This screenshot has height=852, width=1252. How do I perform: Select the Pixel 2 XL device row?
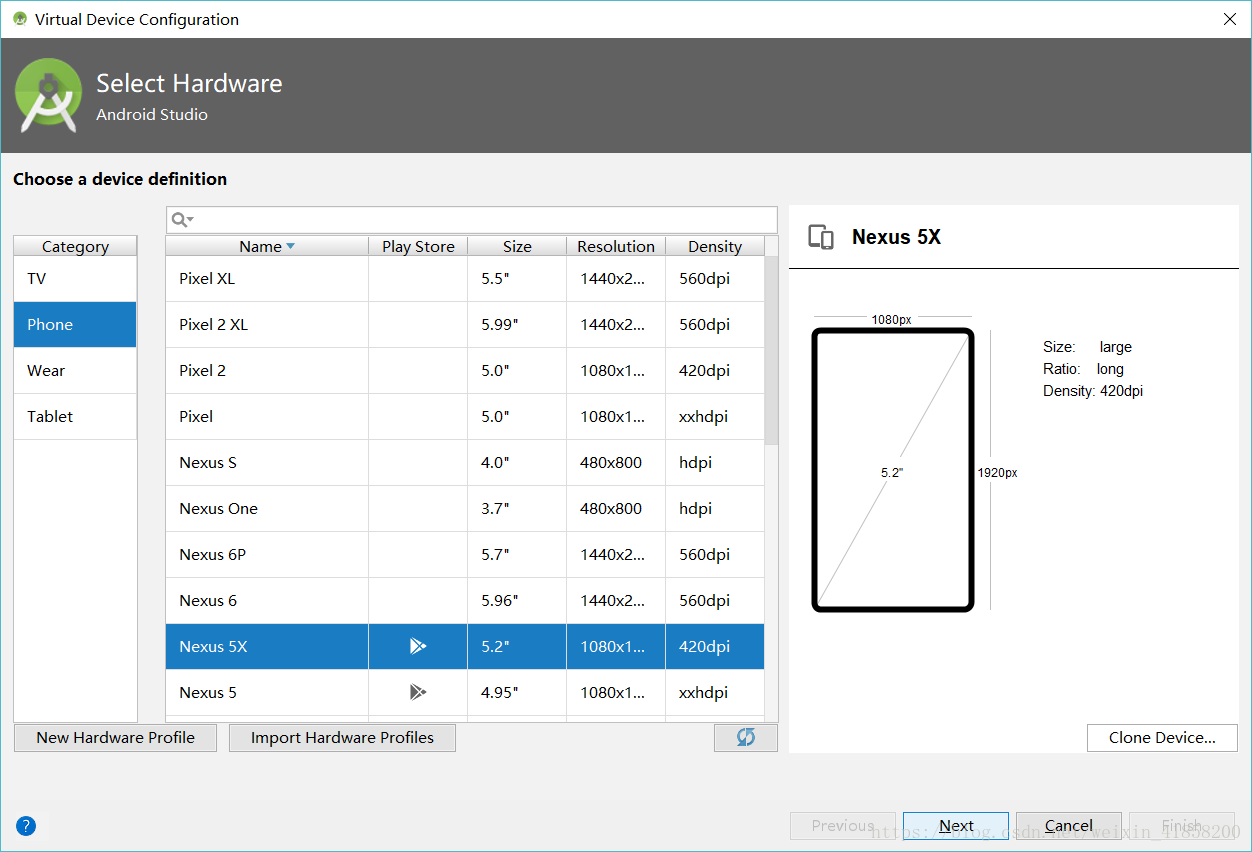(465, 325)
